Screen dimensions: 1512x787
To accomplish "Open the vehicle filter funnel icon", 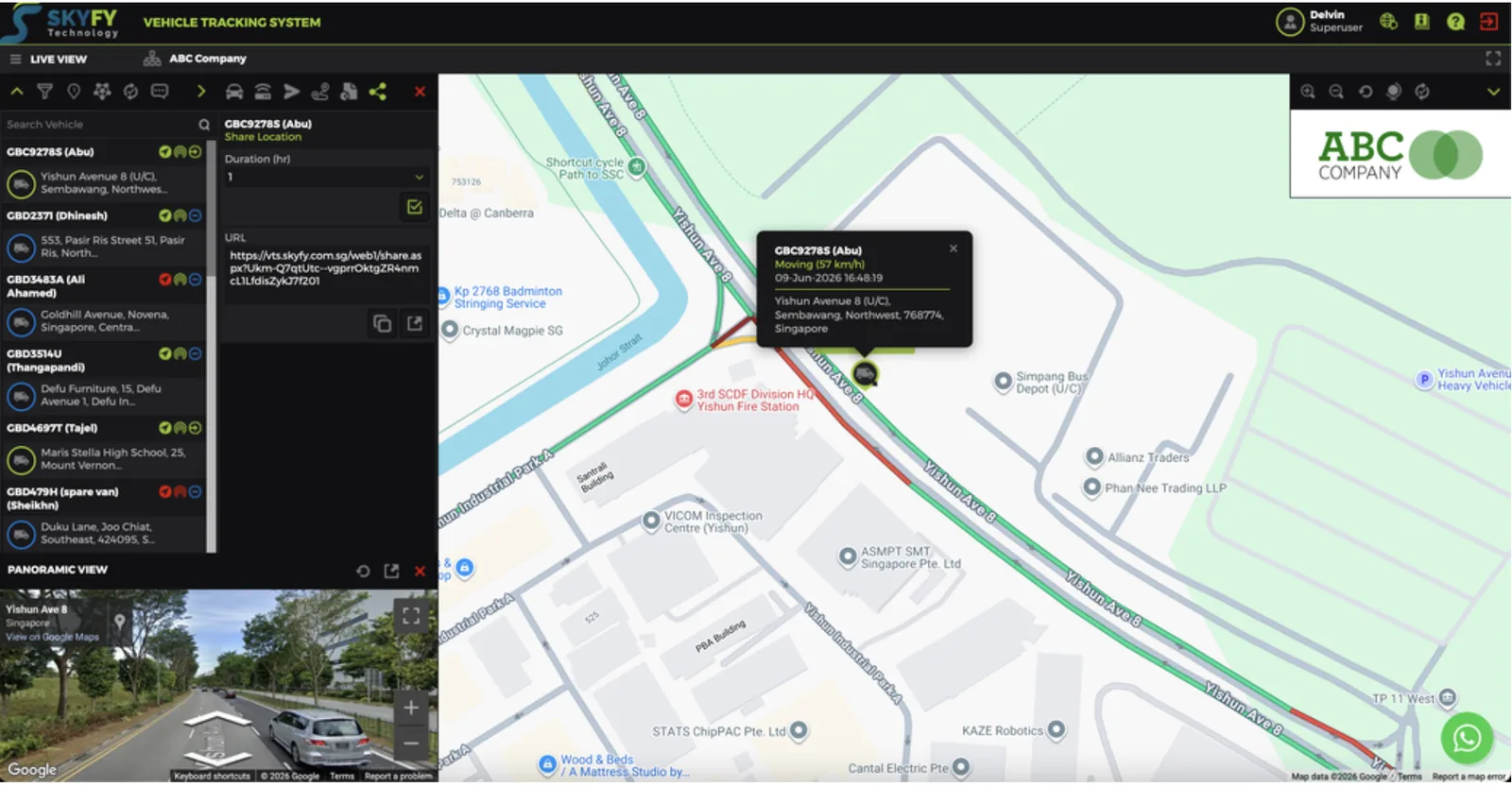I will tap(44, 92).
